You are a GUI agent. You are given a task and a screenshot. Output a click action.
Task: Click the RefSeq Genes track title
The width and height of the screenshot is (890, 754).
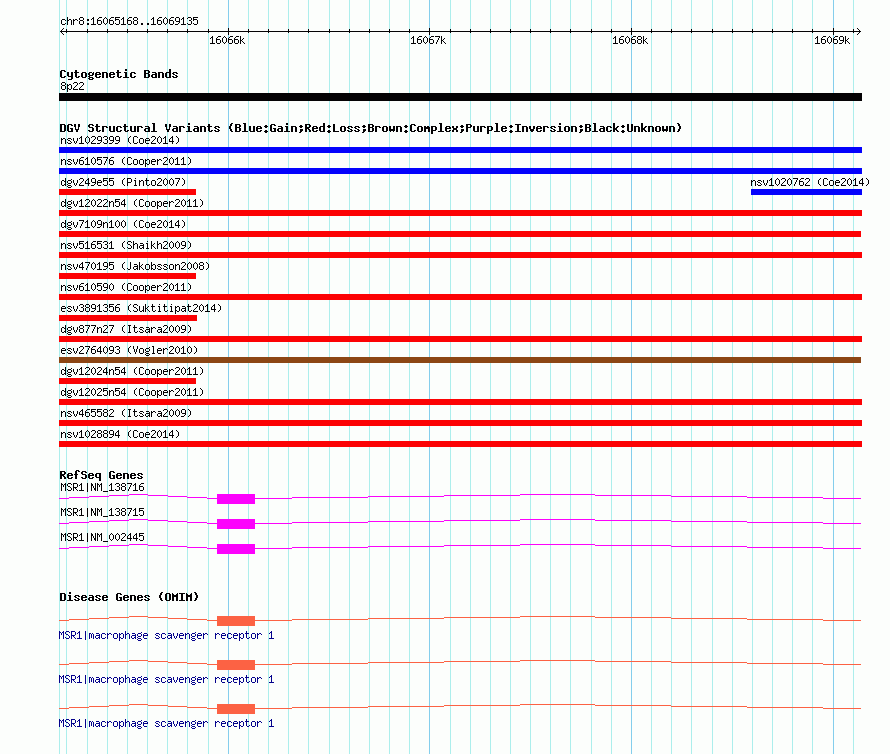click(x=101, y=475)
